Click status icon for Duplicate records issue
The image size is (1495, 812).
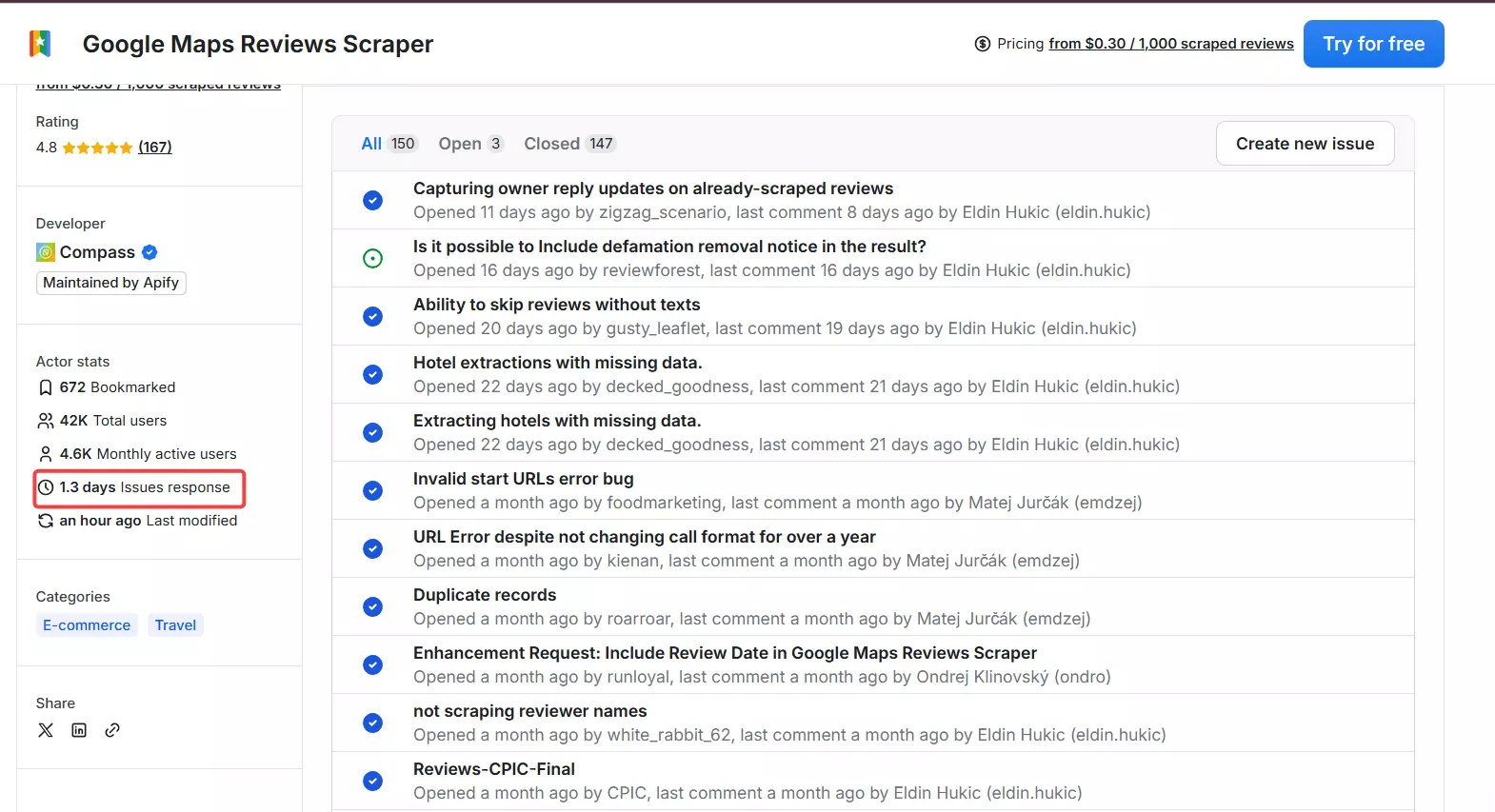373,606
